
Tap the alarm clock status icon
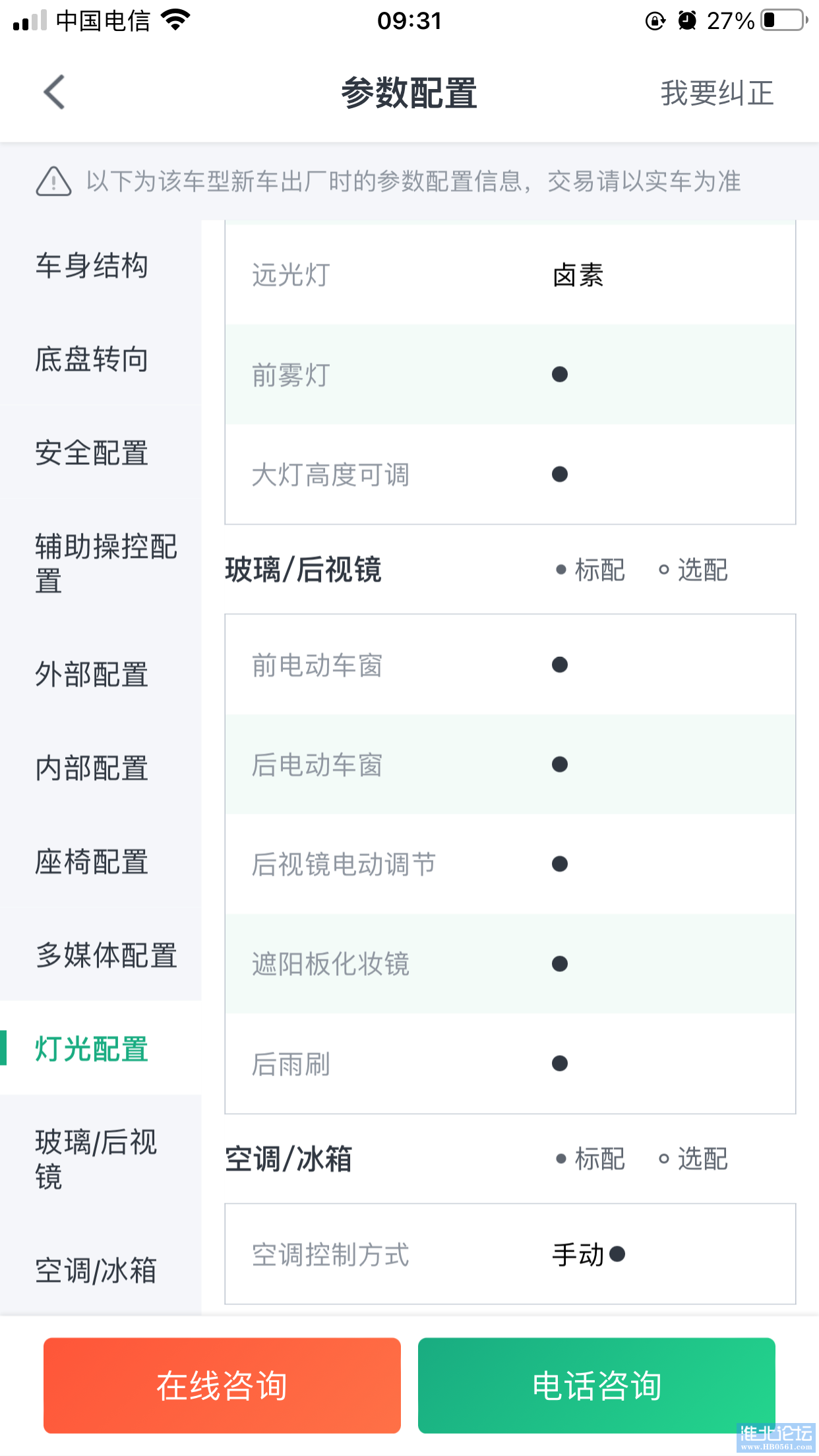[687, 21]
